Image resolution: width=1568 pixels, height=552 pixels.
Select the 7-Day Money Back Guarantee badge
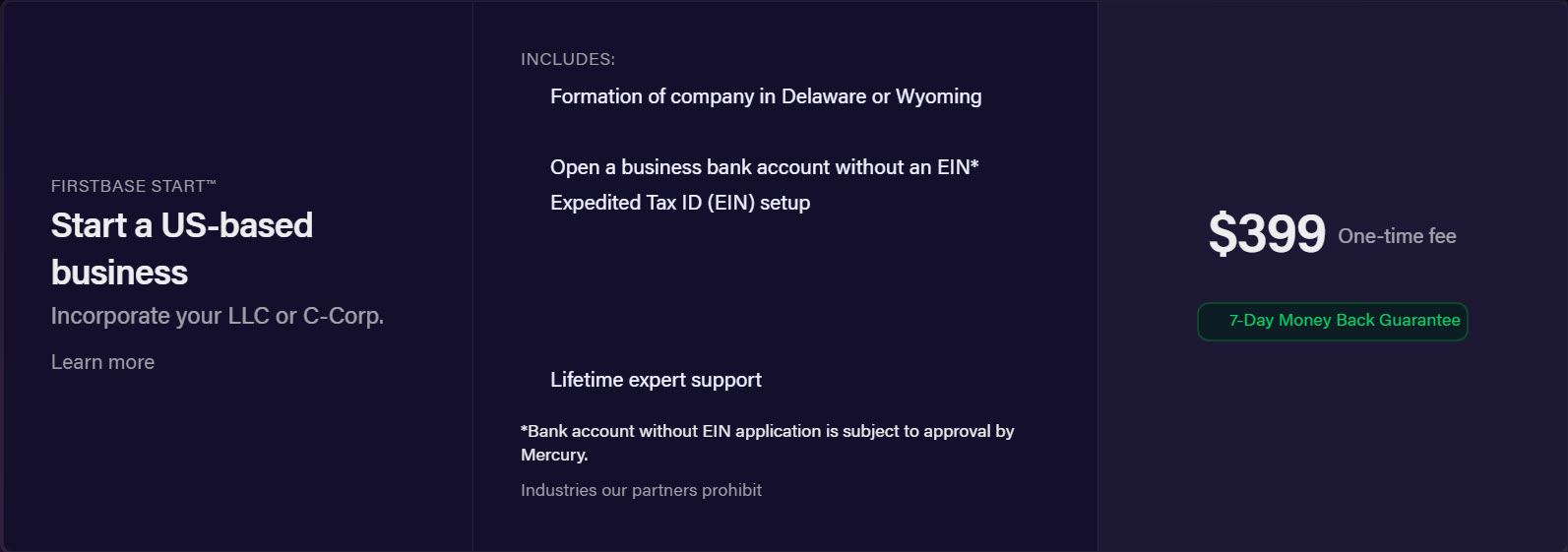1333,322
